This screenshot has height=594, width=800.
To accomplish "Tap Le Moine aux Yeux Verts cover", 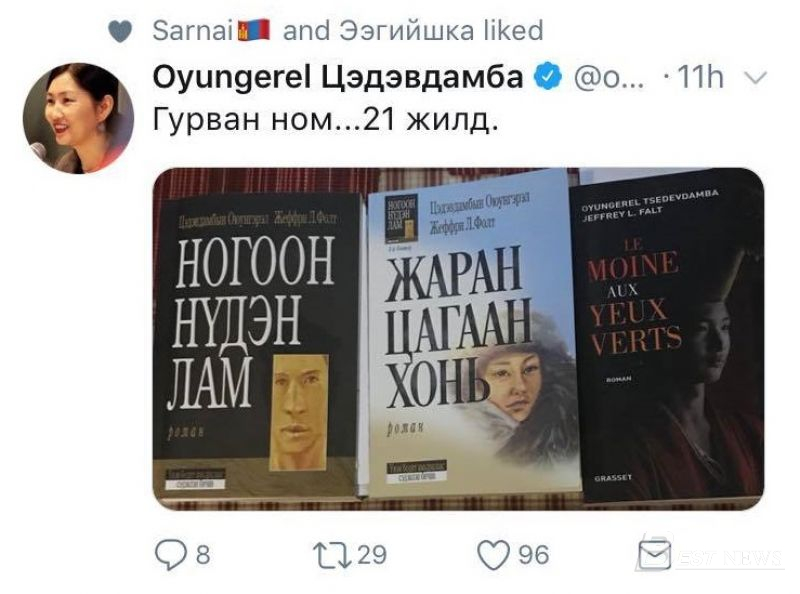I will (x=667, y=334).
